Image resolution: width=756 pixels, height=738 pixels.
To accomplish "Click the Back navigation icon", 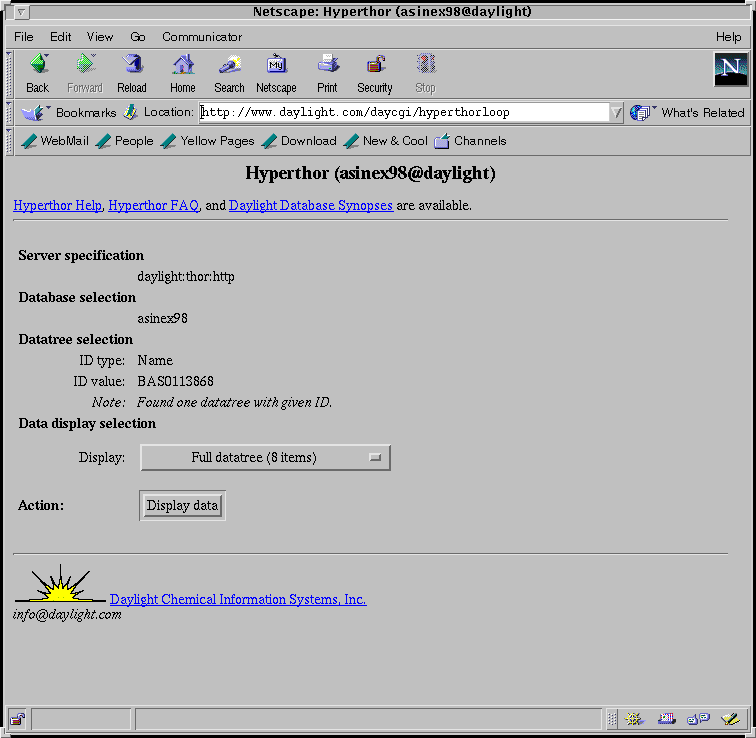I will point(38,73).
